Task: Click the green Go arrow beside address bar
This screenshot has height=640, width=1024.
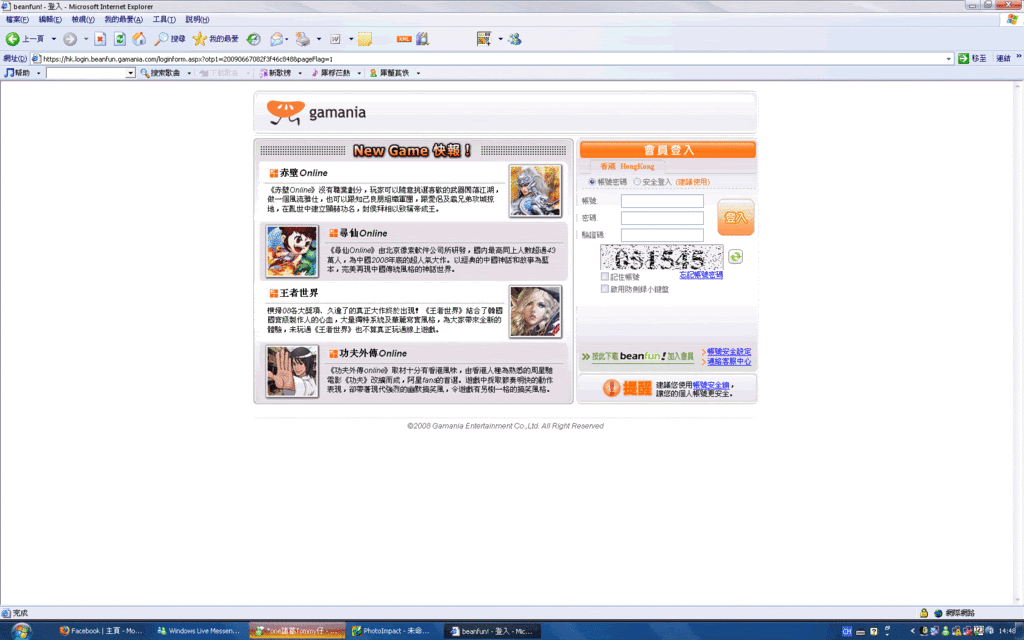Action: 963,59
